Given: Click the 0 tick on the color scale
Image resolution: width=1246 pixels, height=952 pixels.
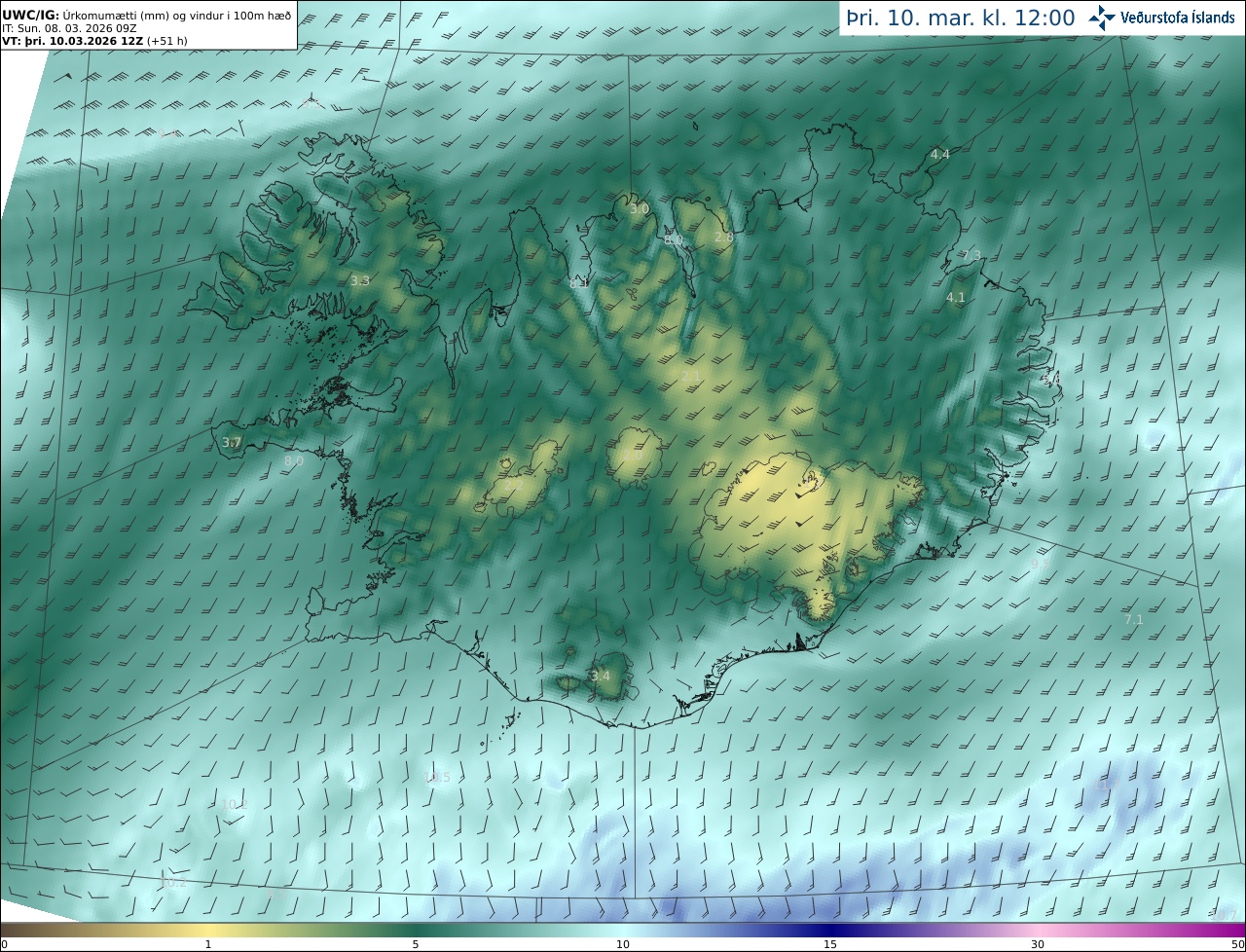Looking at the screenshot, I should (x=4, y=944).
